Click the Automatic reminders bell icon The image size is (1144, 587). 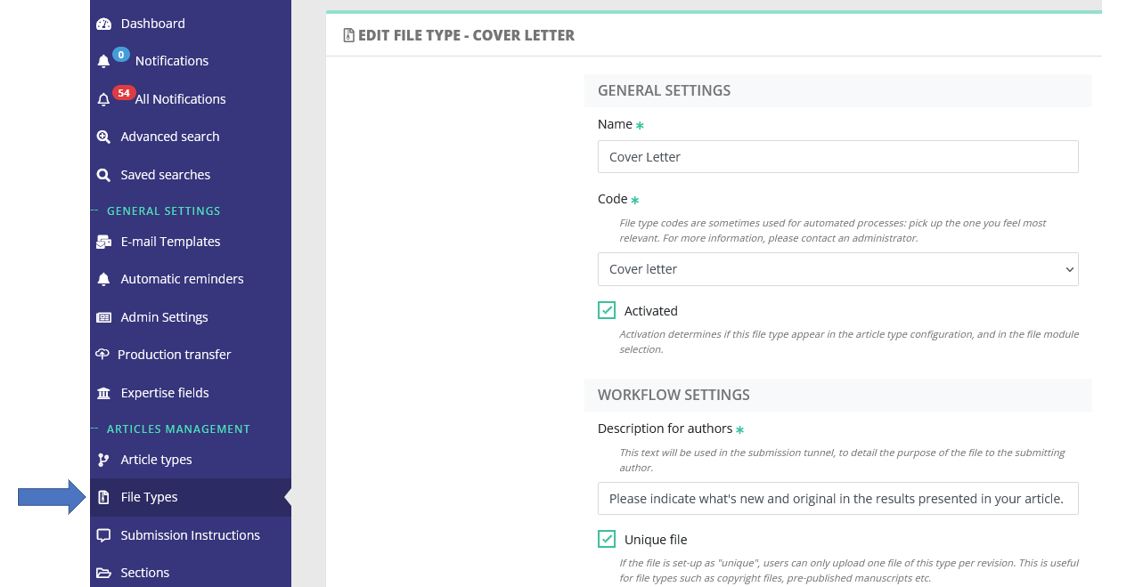tap(104, 279)
